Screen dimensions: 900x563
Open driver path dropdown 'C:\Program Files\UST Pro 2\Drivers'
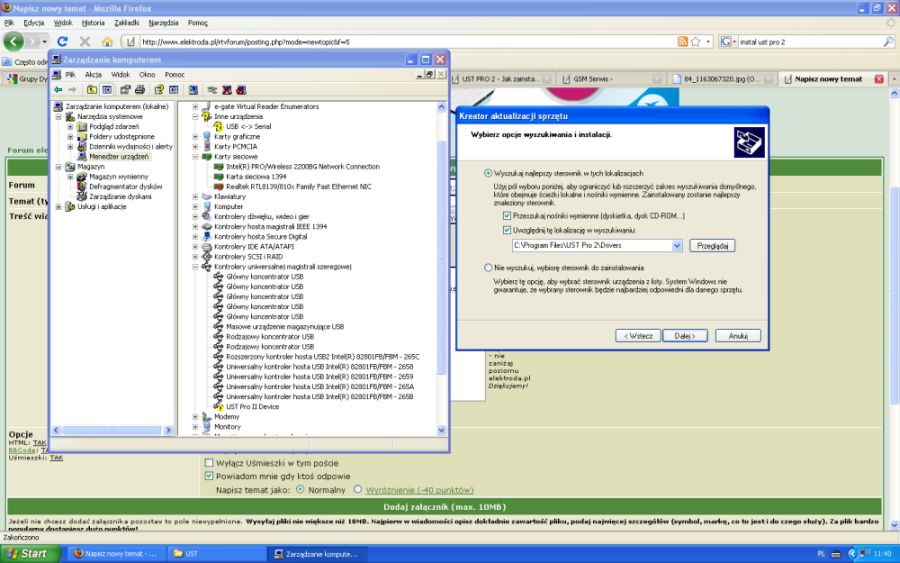pos(677,246)
